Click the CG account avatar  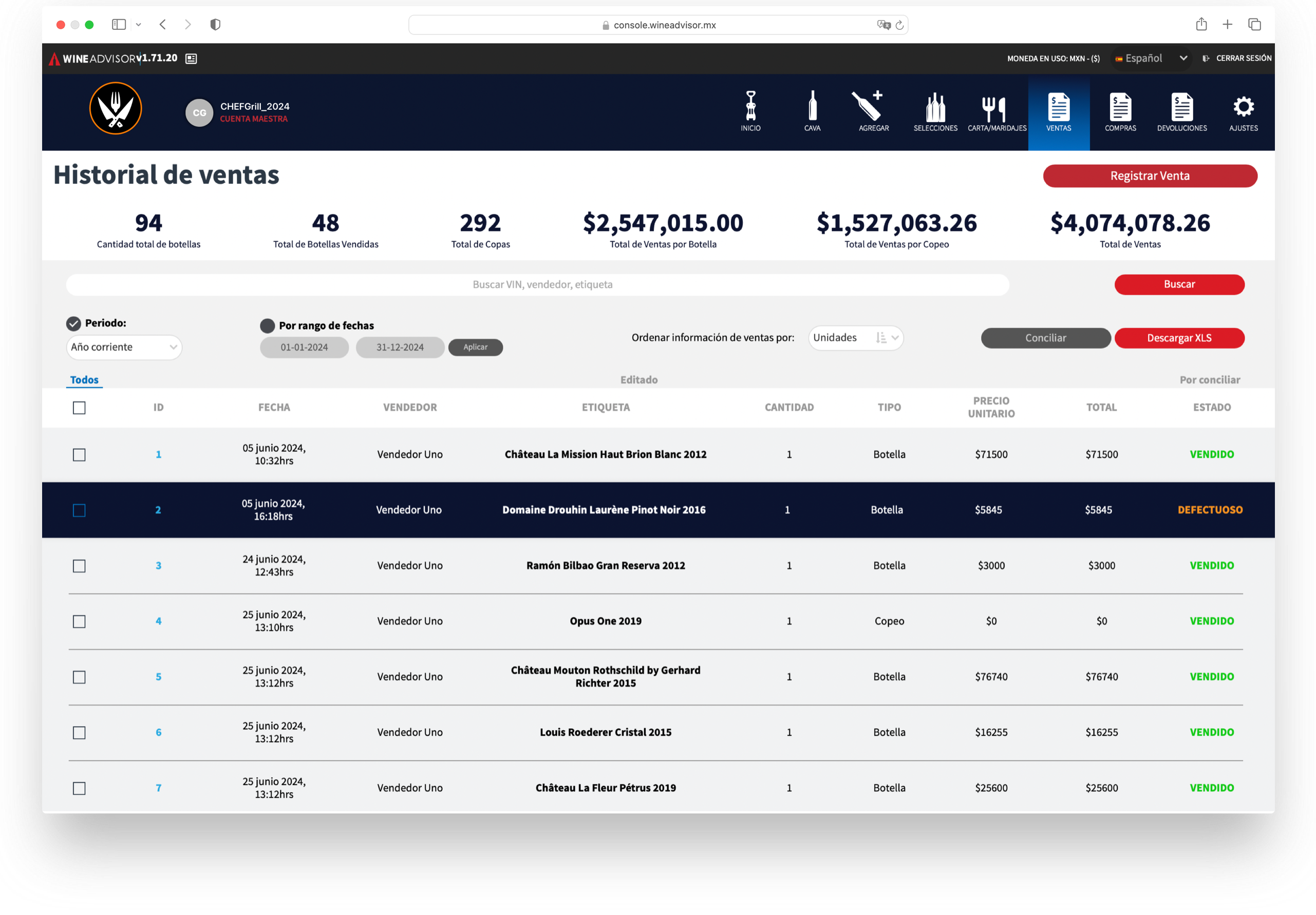tap(199, 113)
